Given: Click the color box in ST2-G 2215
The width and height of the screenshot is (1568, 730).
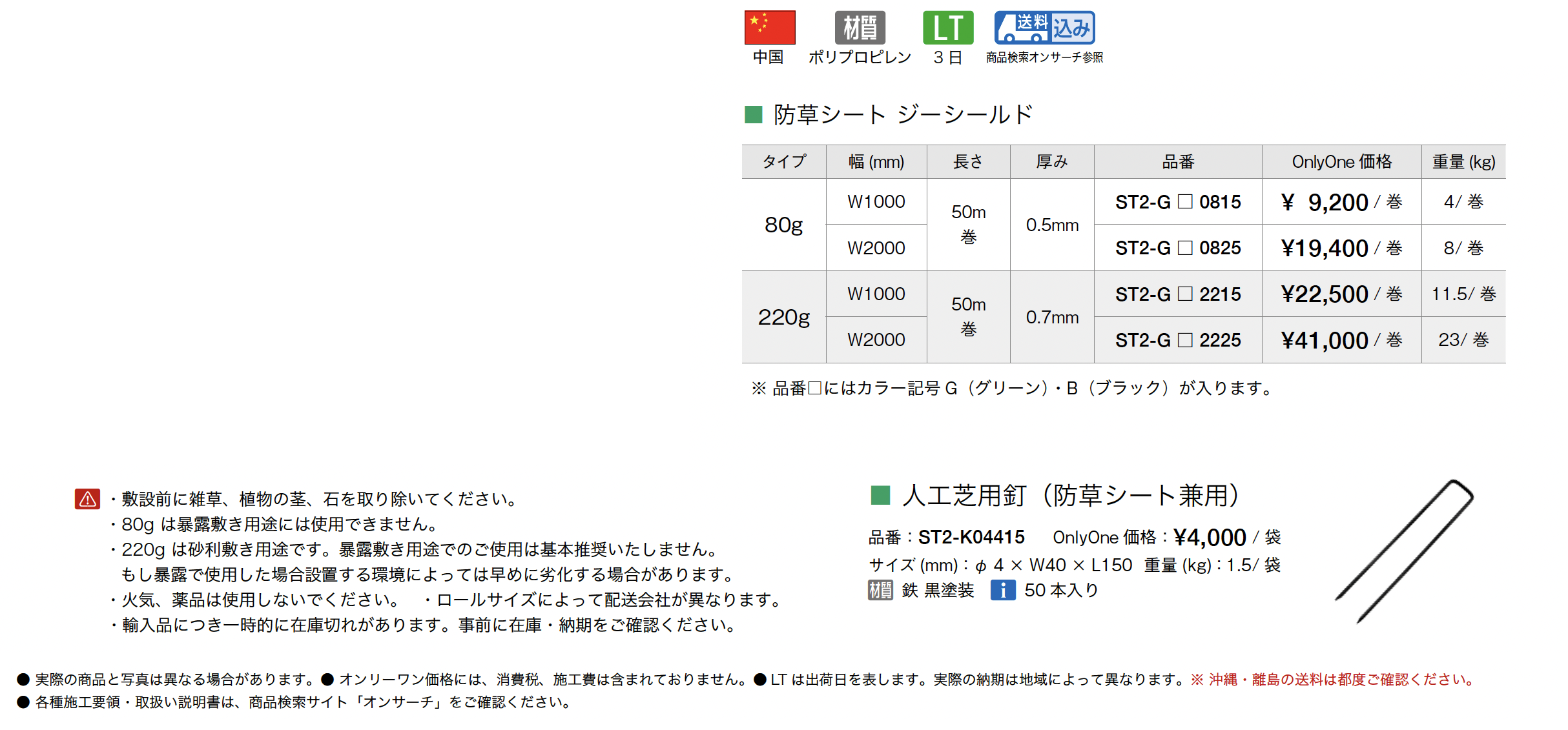Looking at the screenshot, I should pyautogui.click(x=1185, y=294).
